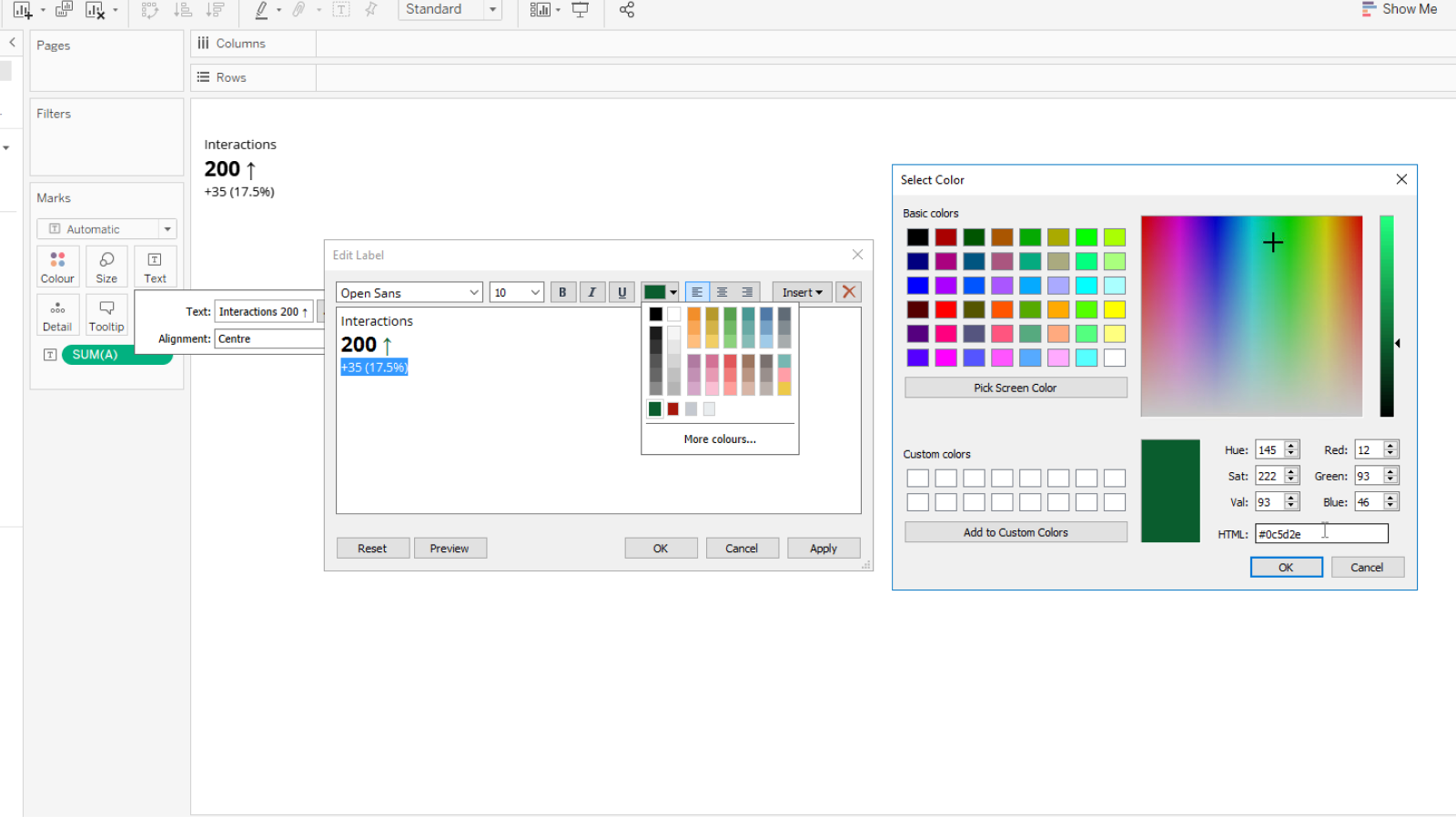
Task: Click the Duplicate sheet toolbar icon
Action: click(64, 10)
